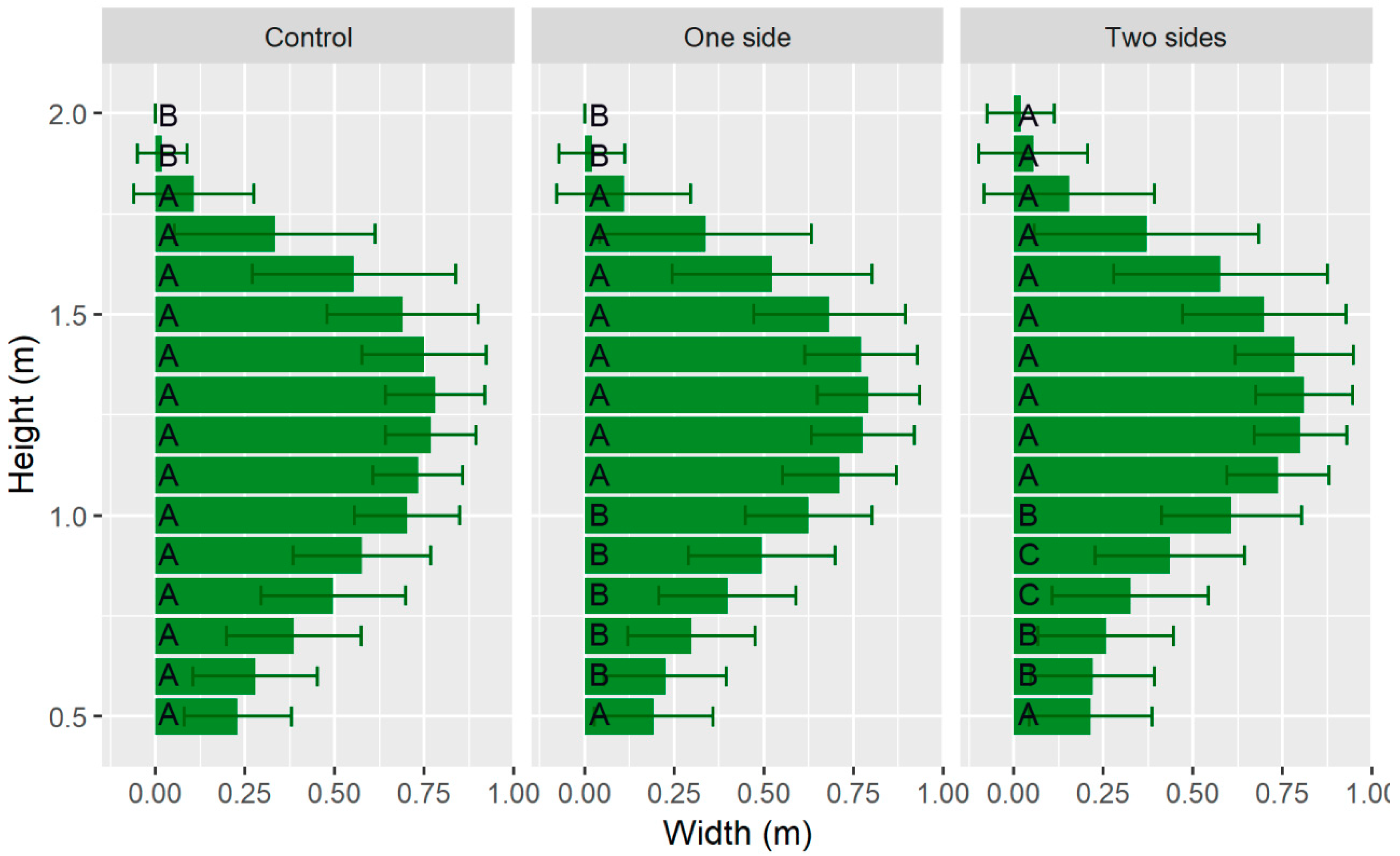Click the Control panel header

click(x=309, y=38)
